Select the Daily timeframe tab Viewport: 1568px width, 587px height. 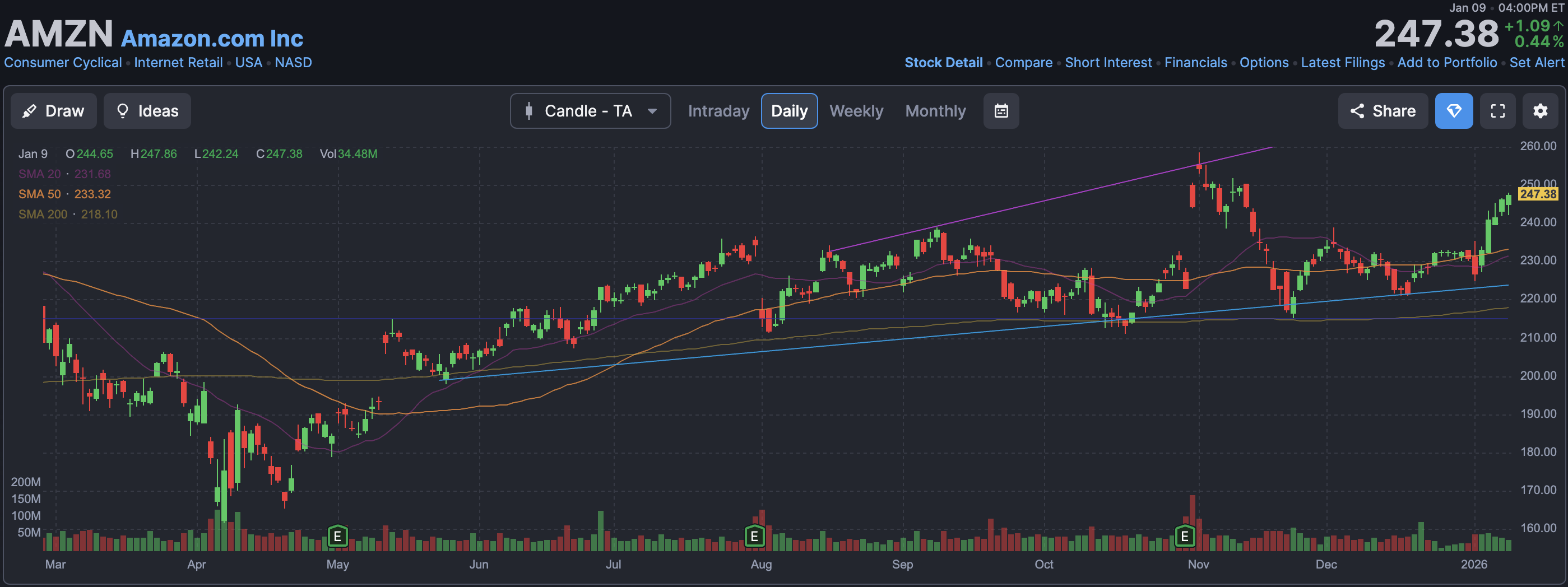790,111
